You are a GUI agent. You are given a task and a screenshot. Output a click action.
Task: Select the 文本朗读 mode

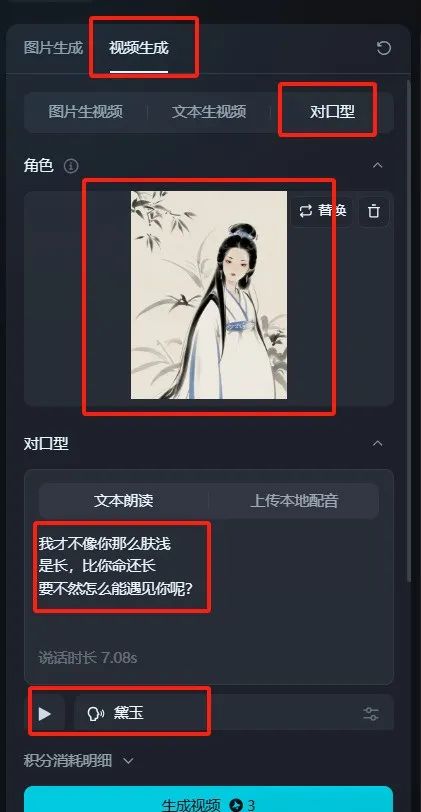coord(124,501)
